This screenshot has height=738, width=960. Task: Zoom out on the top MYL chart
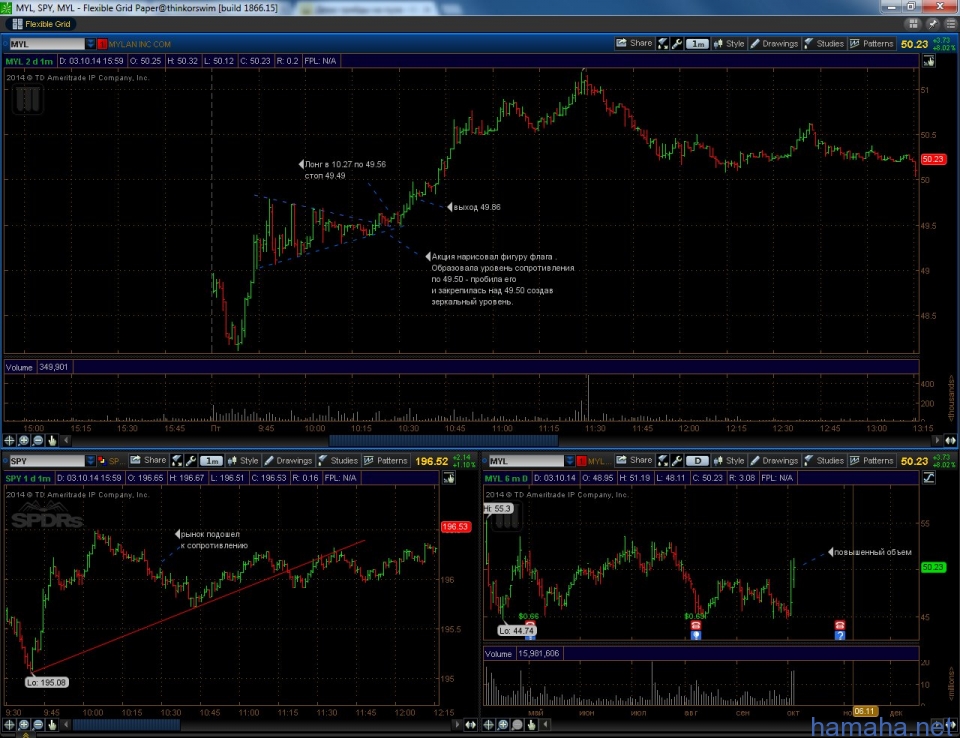tap(38, 440)
